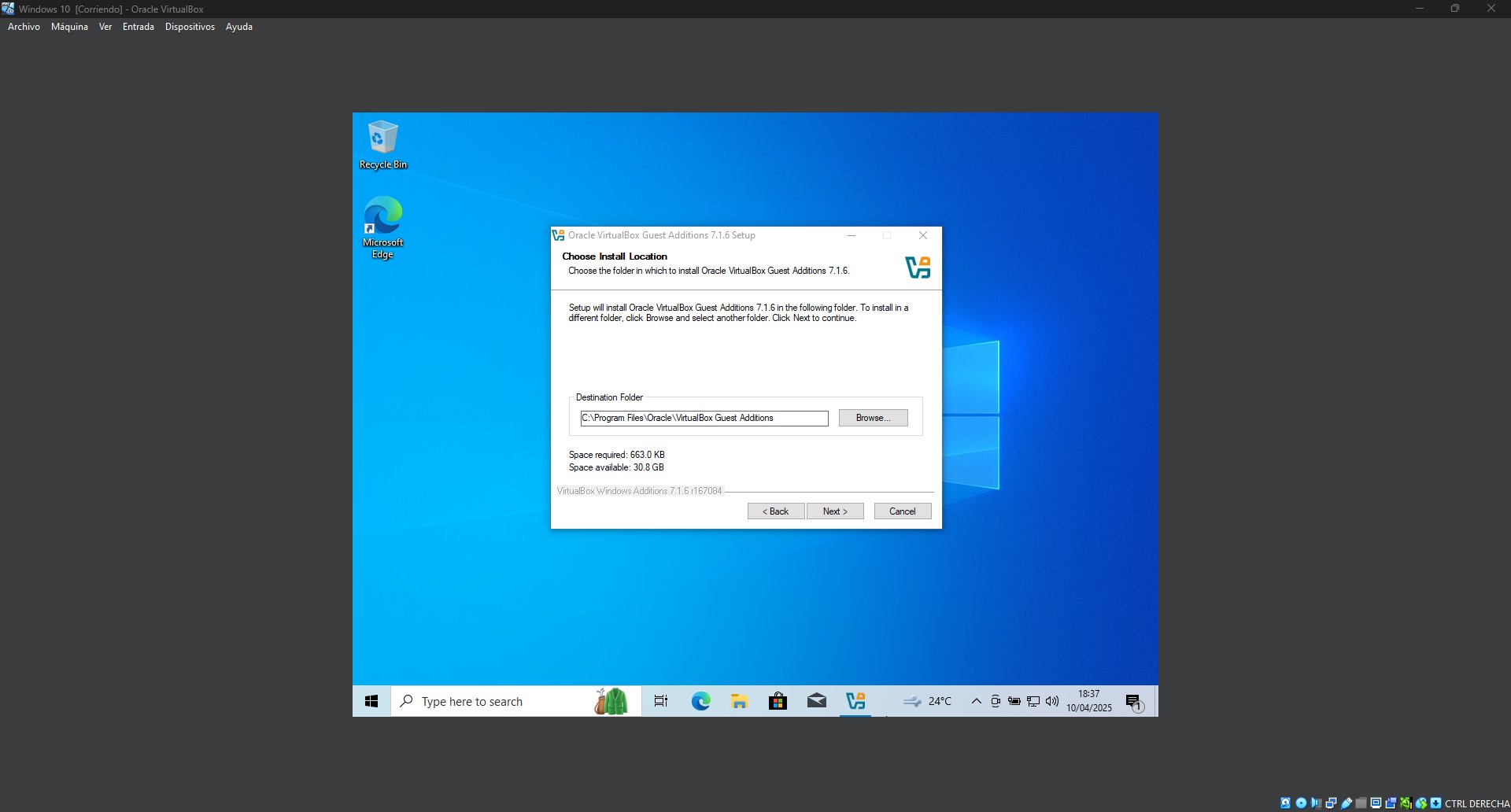
Task: Click the recording status icon
Action: point(1391,803)
